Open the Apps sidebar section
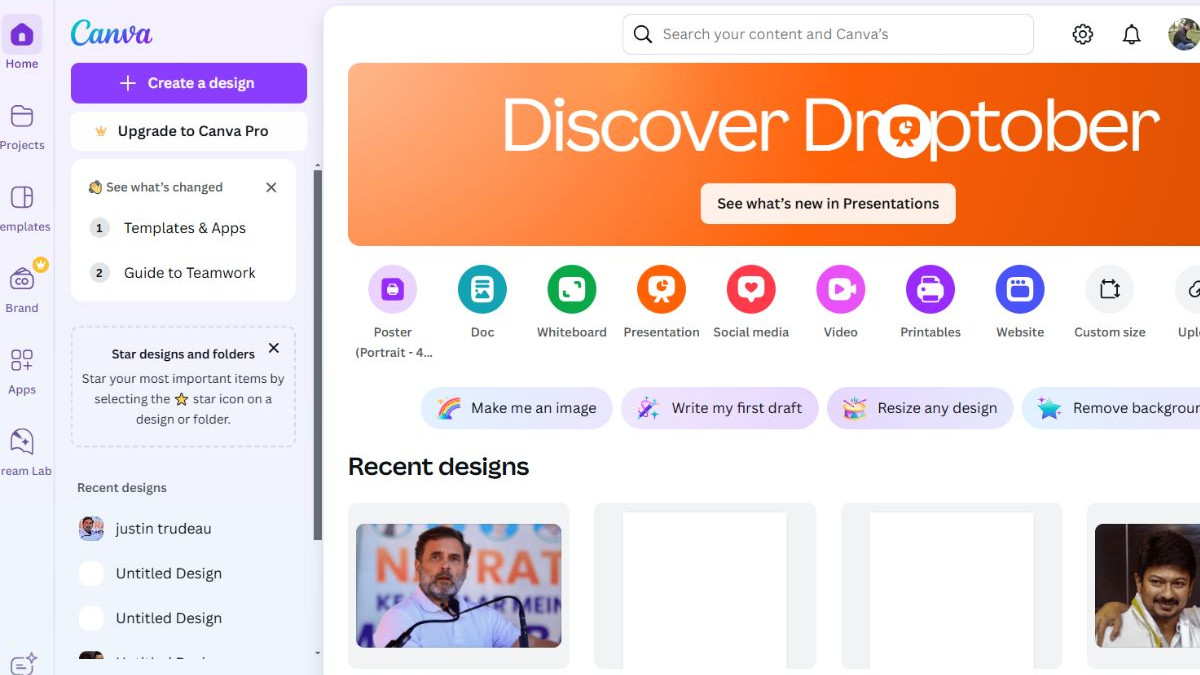Screen dimensions: 1200x675 [x=22, y=371]
